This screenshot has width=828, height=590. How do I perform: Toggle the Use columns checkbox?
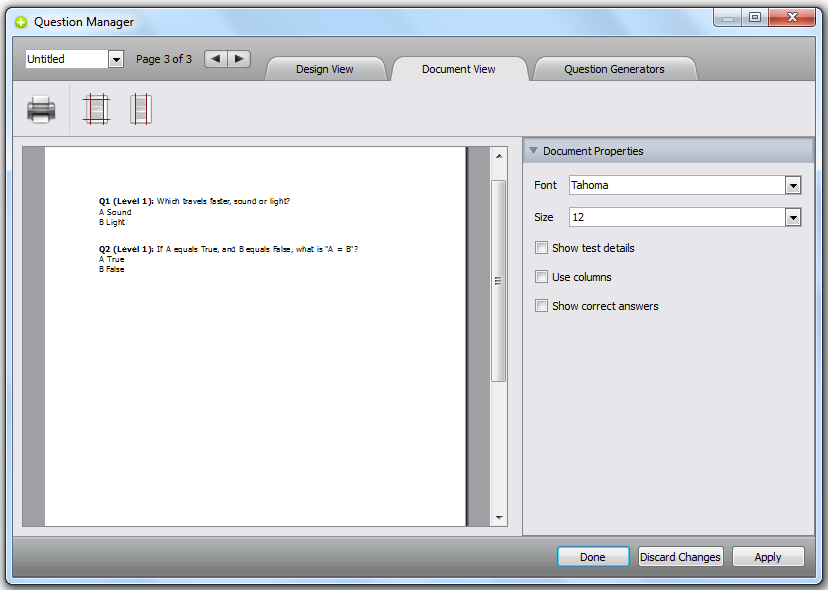click(x=541, y=277)
